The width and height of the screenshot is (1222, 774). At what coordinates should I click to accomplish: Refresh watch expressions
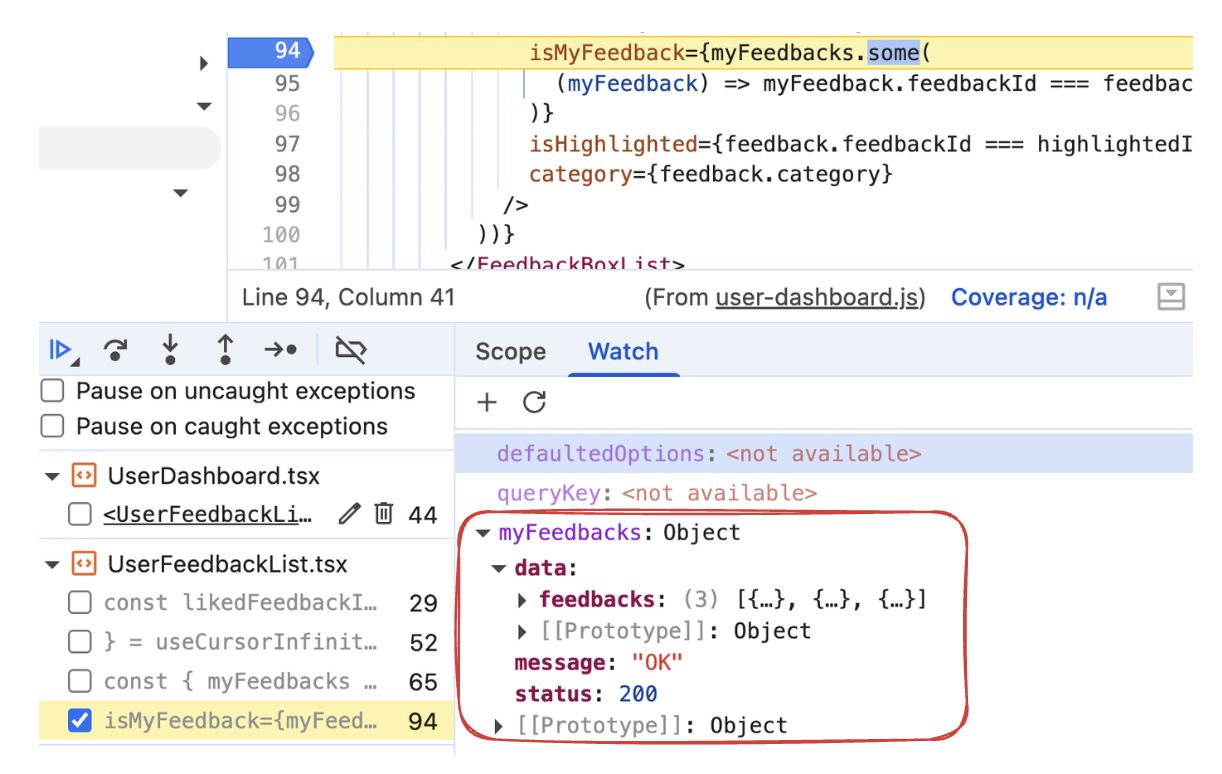pyautogui.click(x=535, y=402)
